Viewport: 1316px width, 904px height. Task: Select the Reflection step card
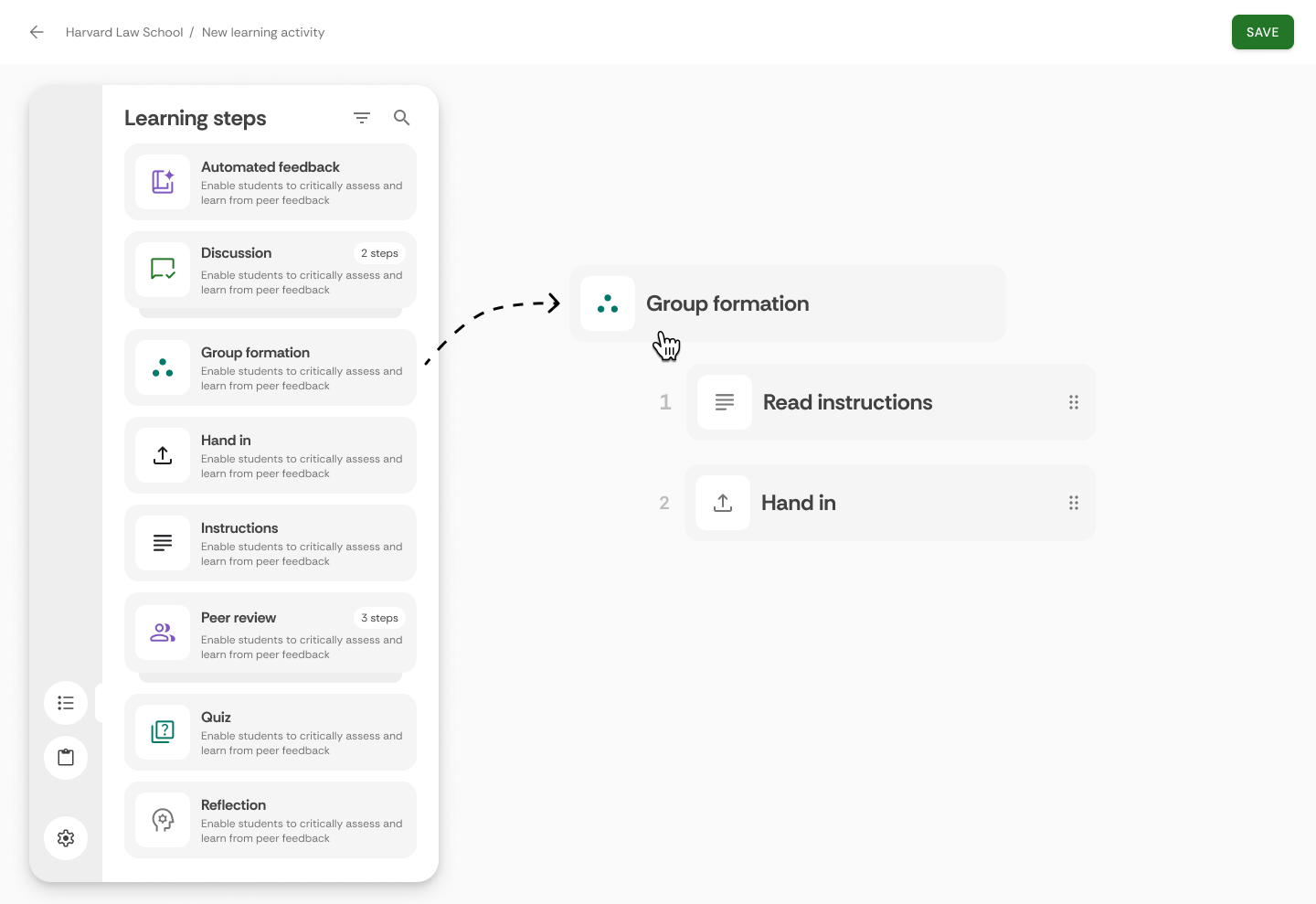pos(271,820)
